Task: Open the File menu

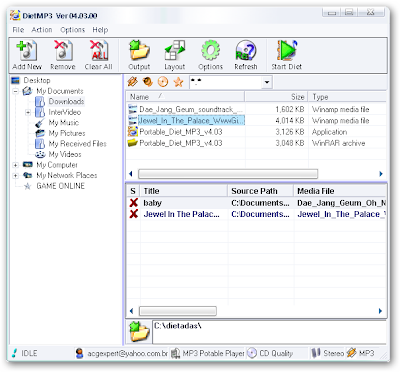Action: [18, 30]
